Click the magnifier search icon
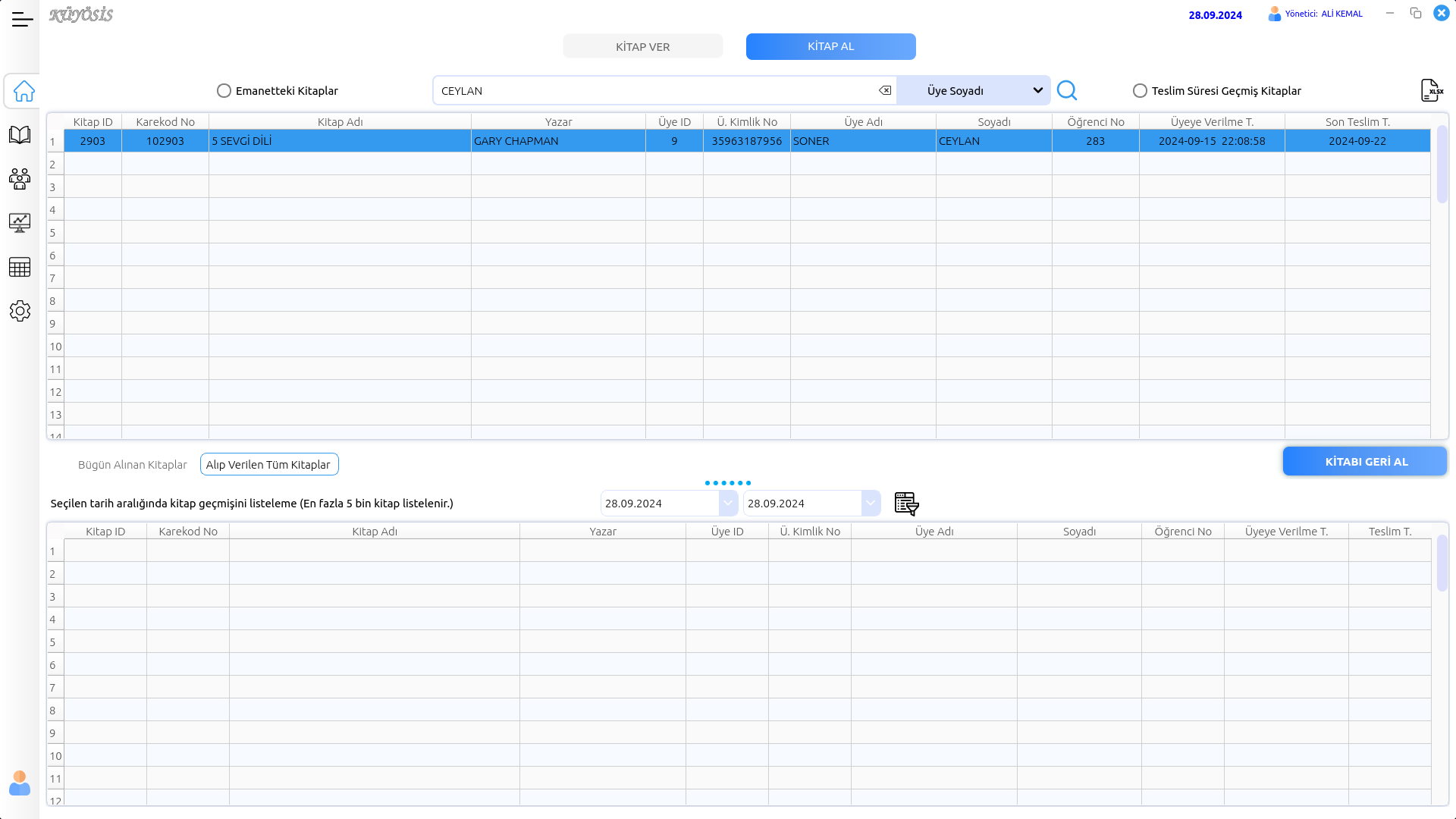Viewport: 1456px width, 819px height. 1066,91
